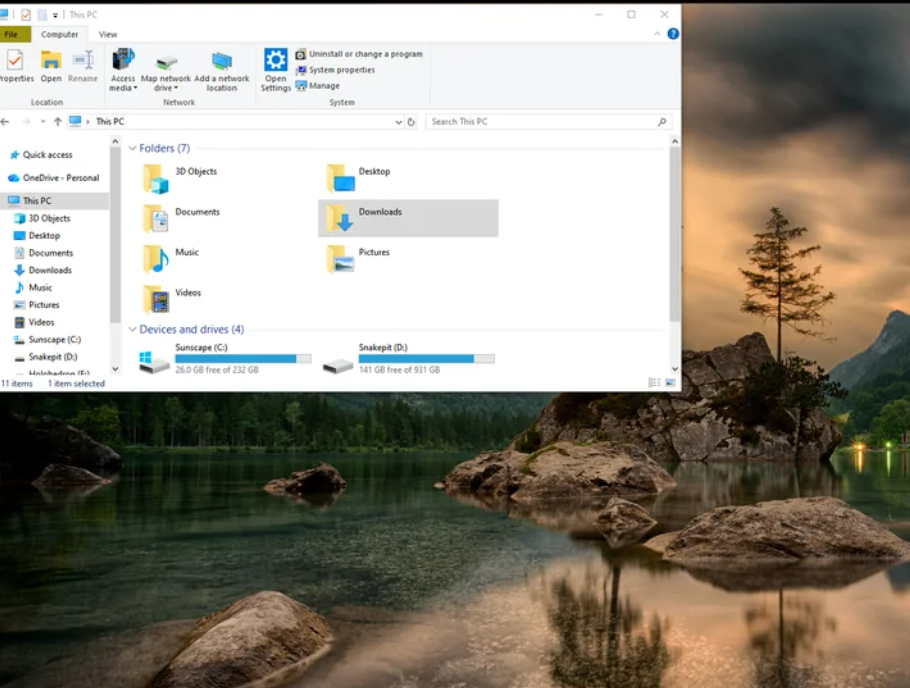Collapse the Devices and drives section
Image resolution: width=910 pixels, height=688 pixels.
132,330
